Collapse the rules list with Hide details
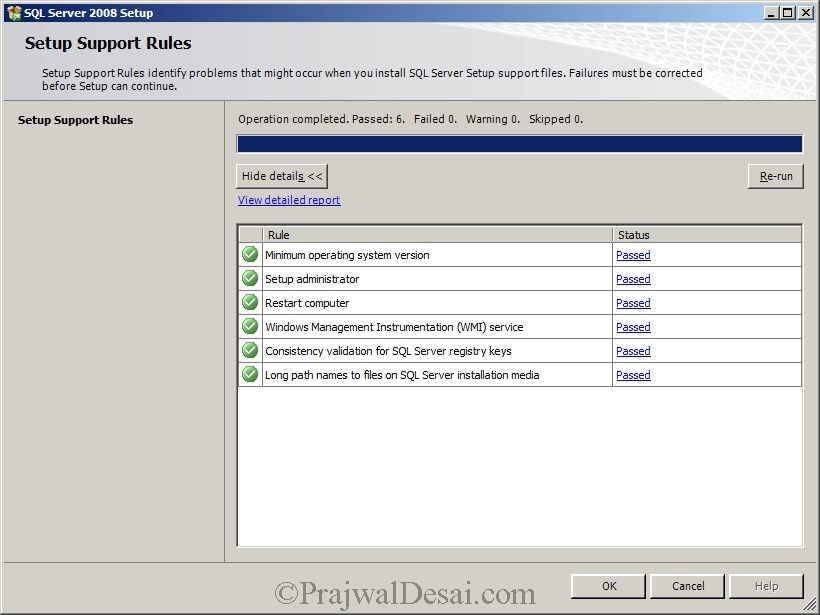820x615 pixels. 282,176
